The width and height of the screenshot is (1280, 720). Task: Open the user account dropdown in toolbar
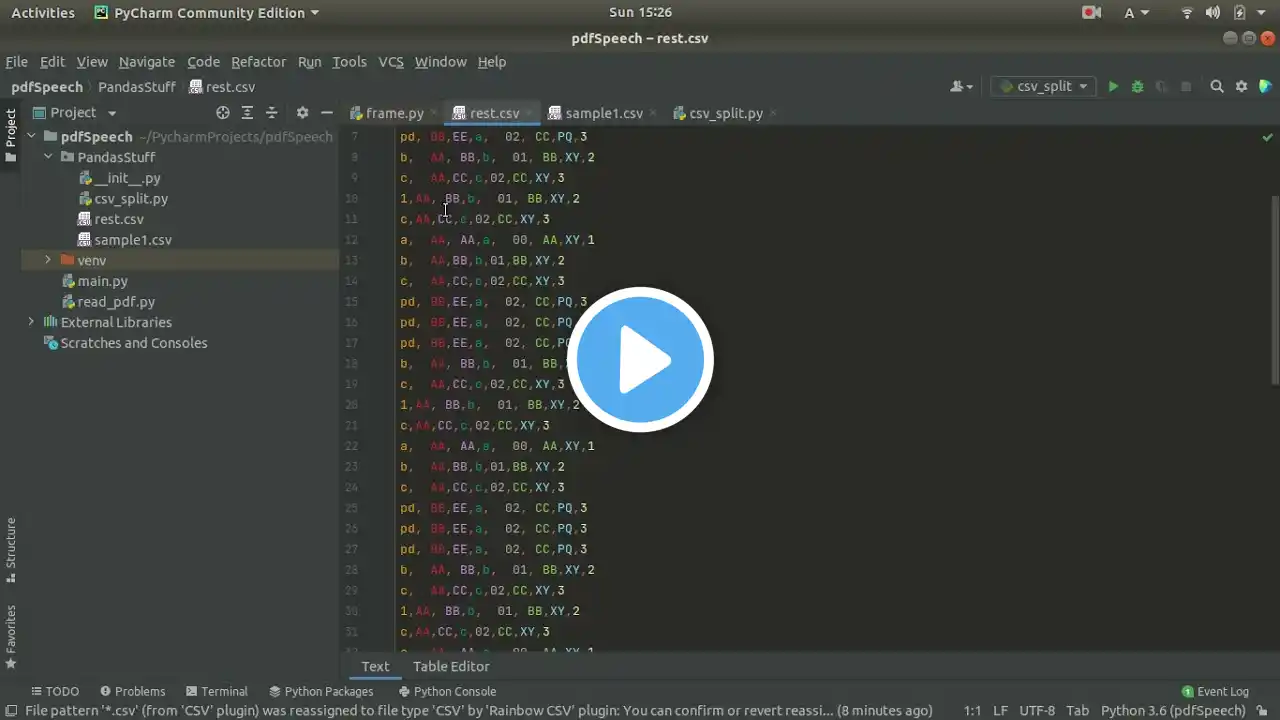(962, 87)
